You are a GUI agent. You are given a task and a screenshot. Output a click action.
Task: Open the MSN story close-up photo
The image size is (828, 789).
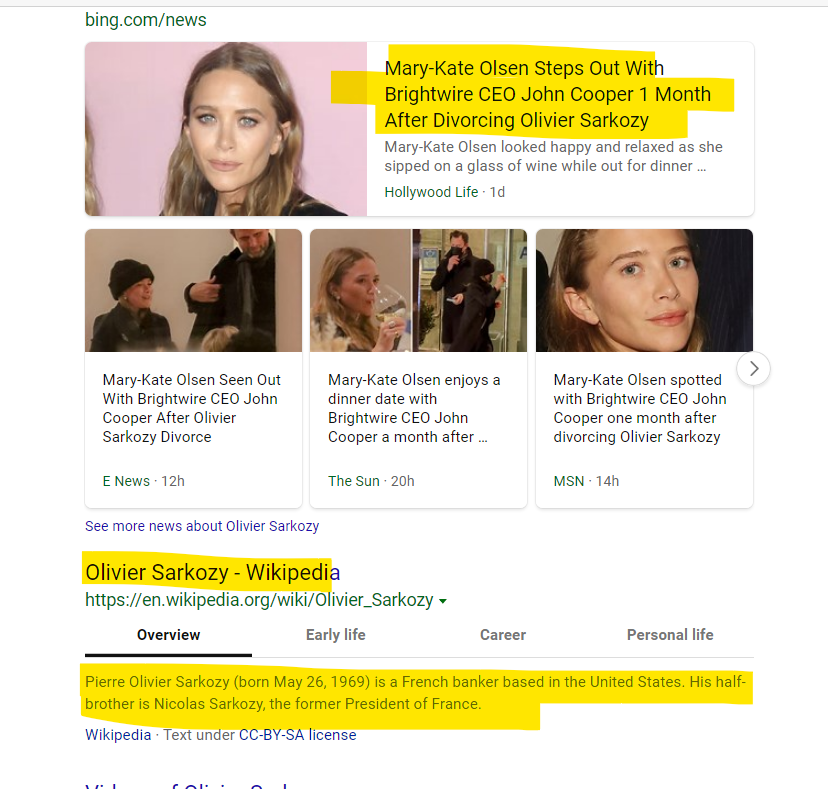pos(644,290)
